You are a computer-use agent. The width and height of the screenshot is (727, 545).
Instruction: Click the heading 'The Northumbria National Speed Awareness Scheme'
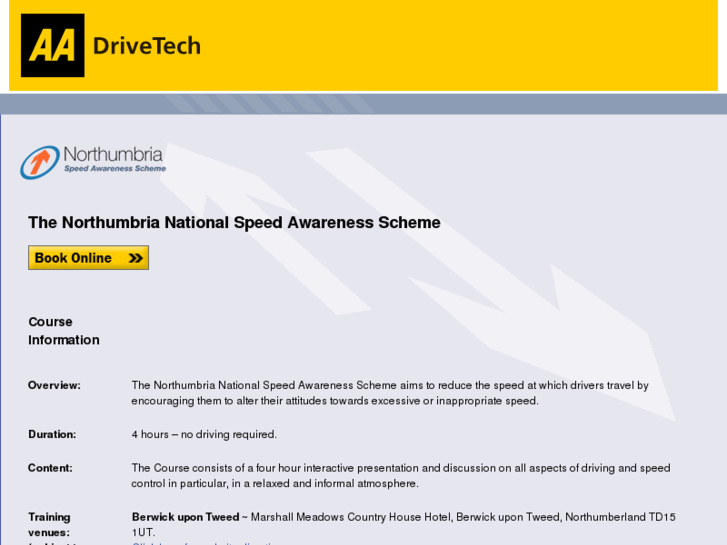234,222
